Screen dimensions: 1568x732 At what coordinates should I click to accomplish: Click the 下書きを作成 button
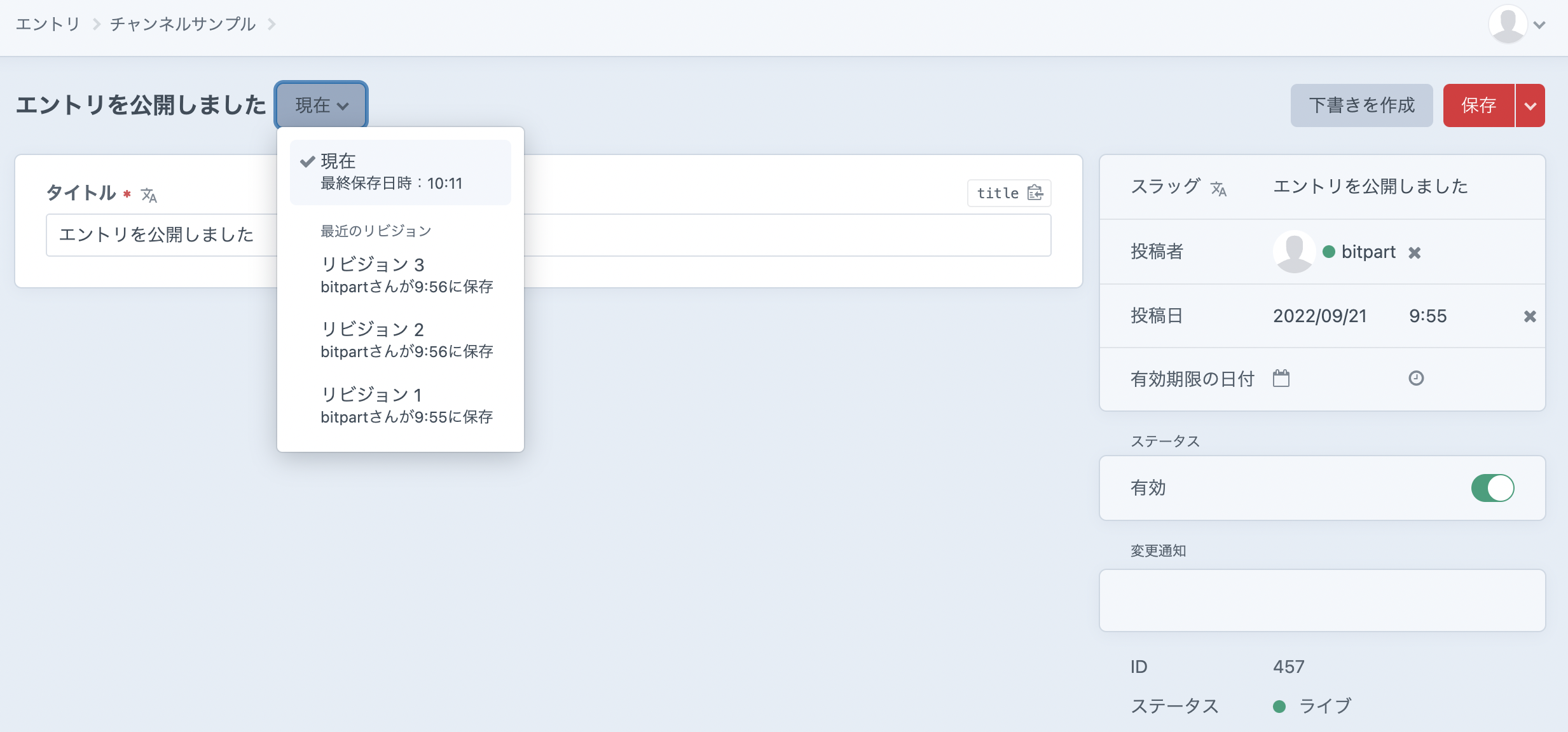pyautogui.click(x=1361, y=105)
